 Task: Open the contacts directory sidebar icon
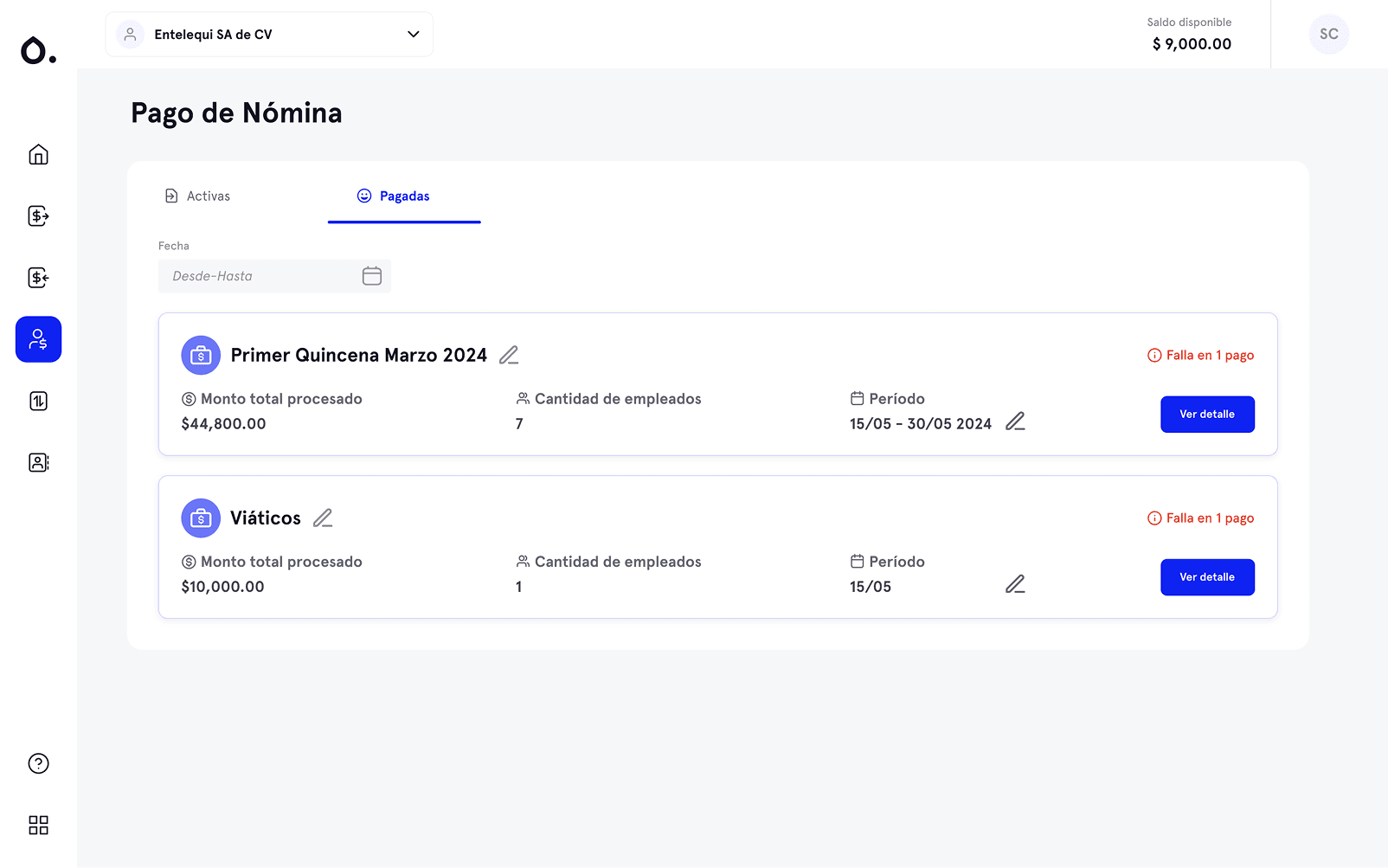[x=38, y=462]
